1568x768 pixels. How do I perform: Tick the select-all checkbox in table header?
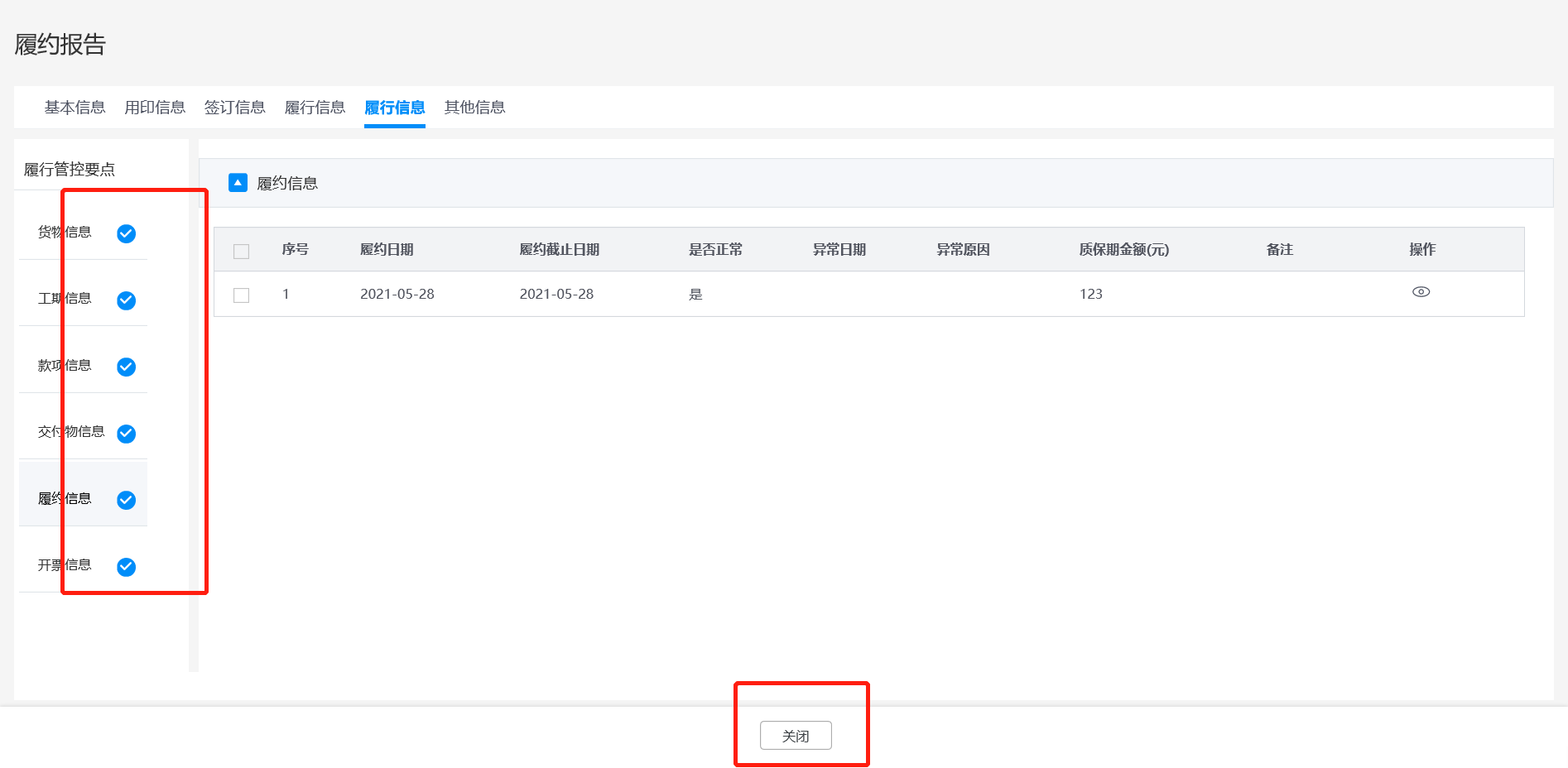(x=242, y=252)
